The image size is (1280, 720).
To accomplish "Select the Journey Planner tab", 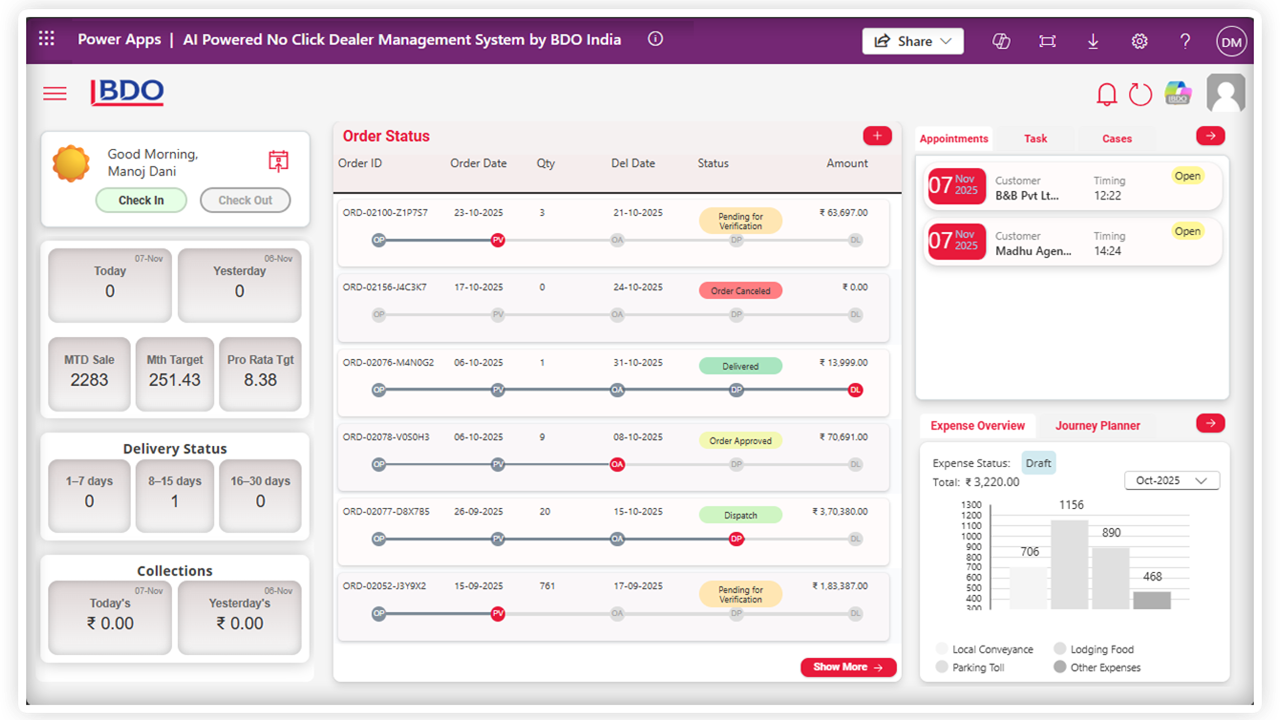I will pyautogui.click(x=1098, y=426).
